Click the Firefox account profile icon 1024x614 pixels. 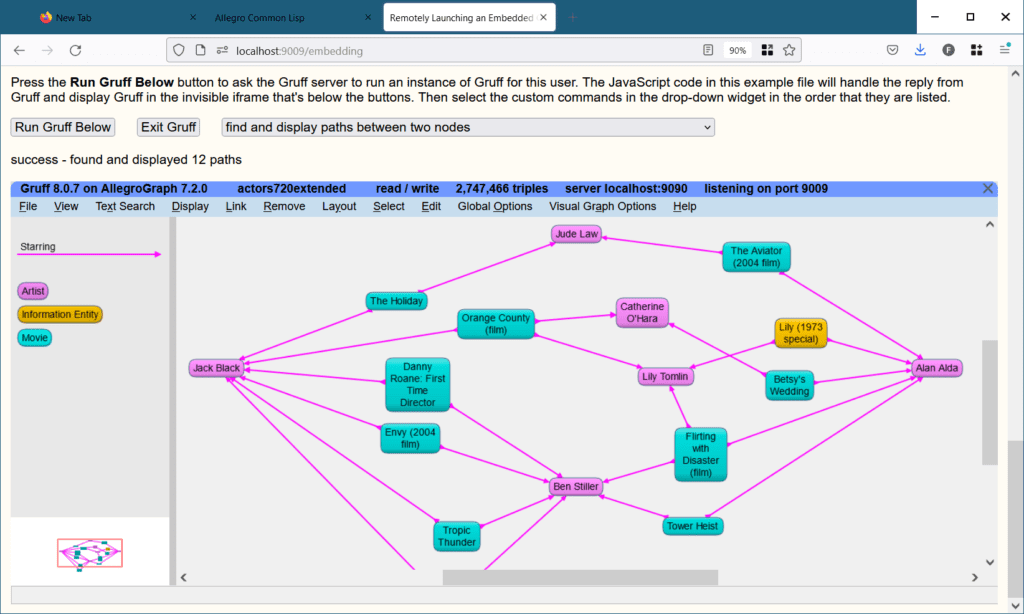tap(948, 50)
